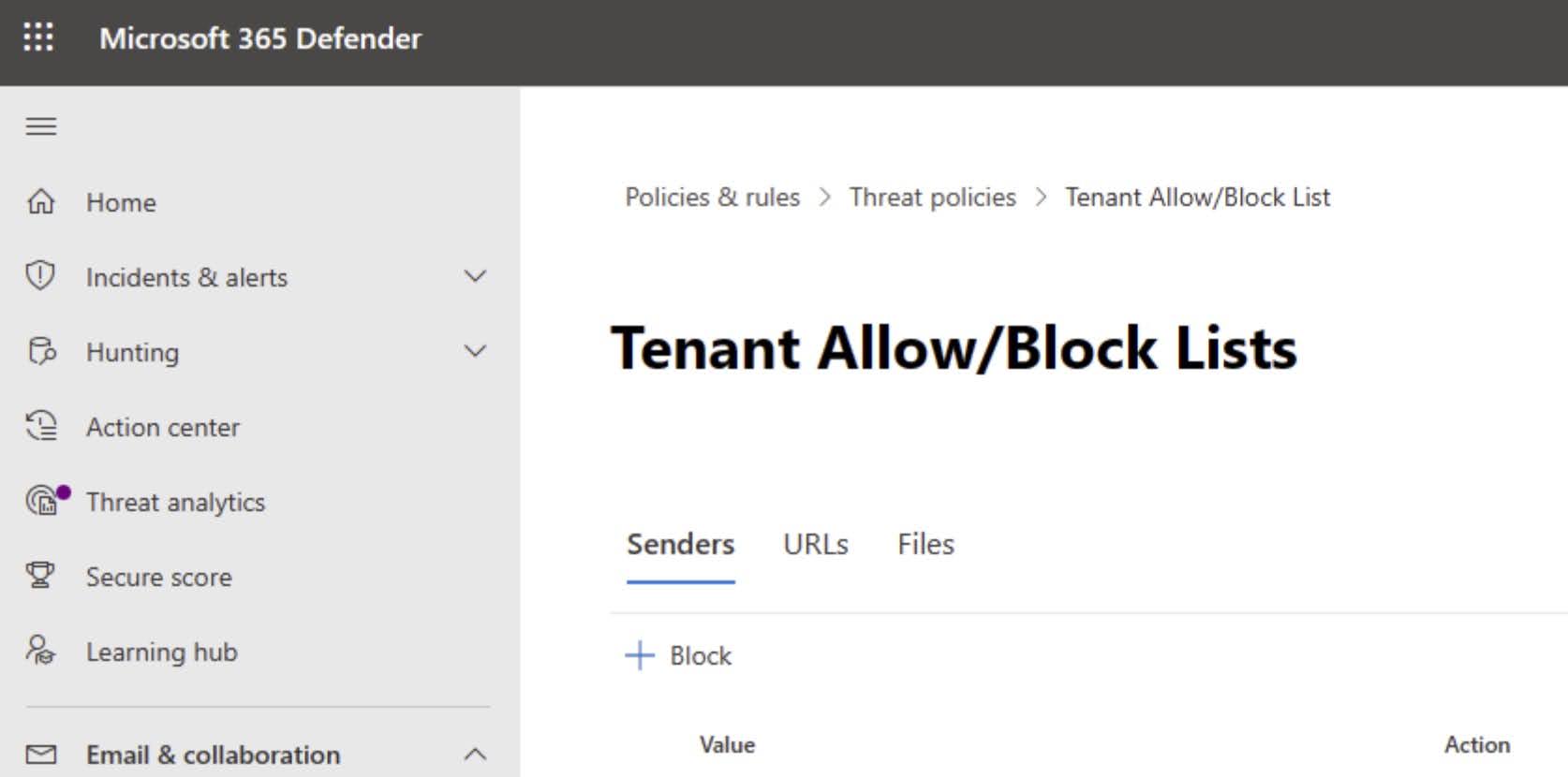Click the Secure score trophy icon
The height and width of the screenshot is (777, 1568).
pyautogui.click(x=40, y=575)
